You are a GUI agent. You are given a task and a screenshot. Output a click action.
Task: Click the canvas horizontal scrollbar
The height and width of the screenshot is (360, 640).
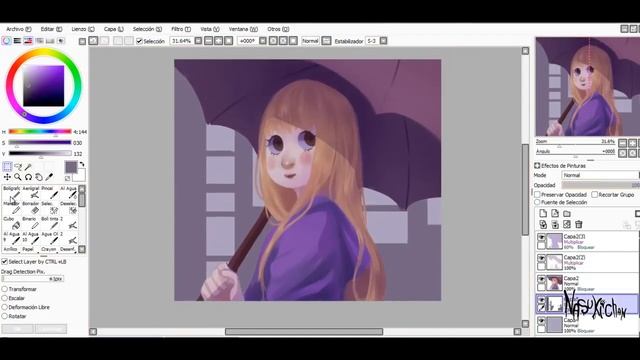pos(304,331)
